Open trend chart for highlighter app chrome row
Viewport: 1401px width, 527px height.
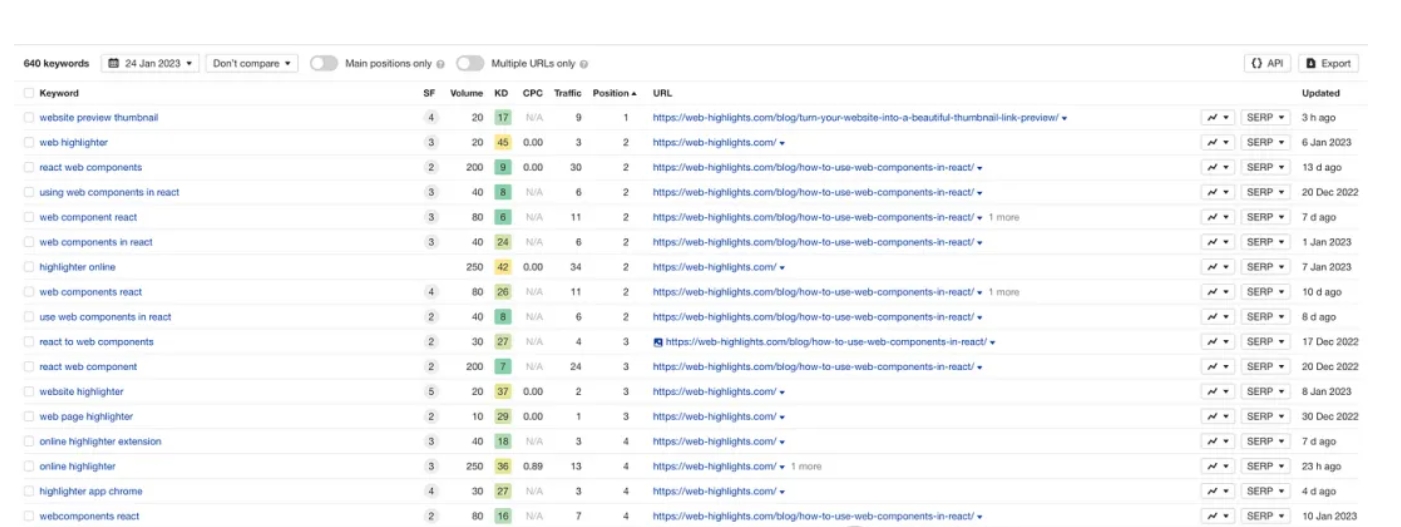pyautogui.click(x=1217, y=491)
